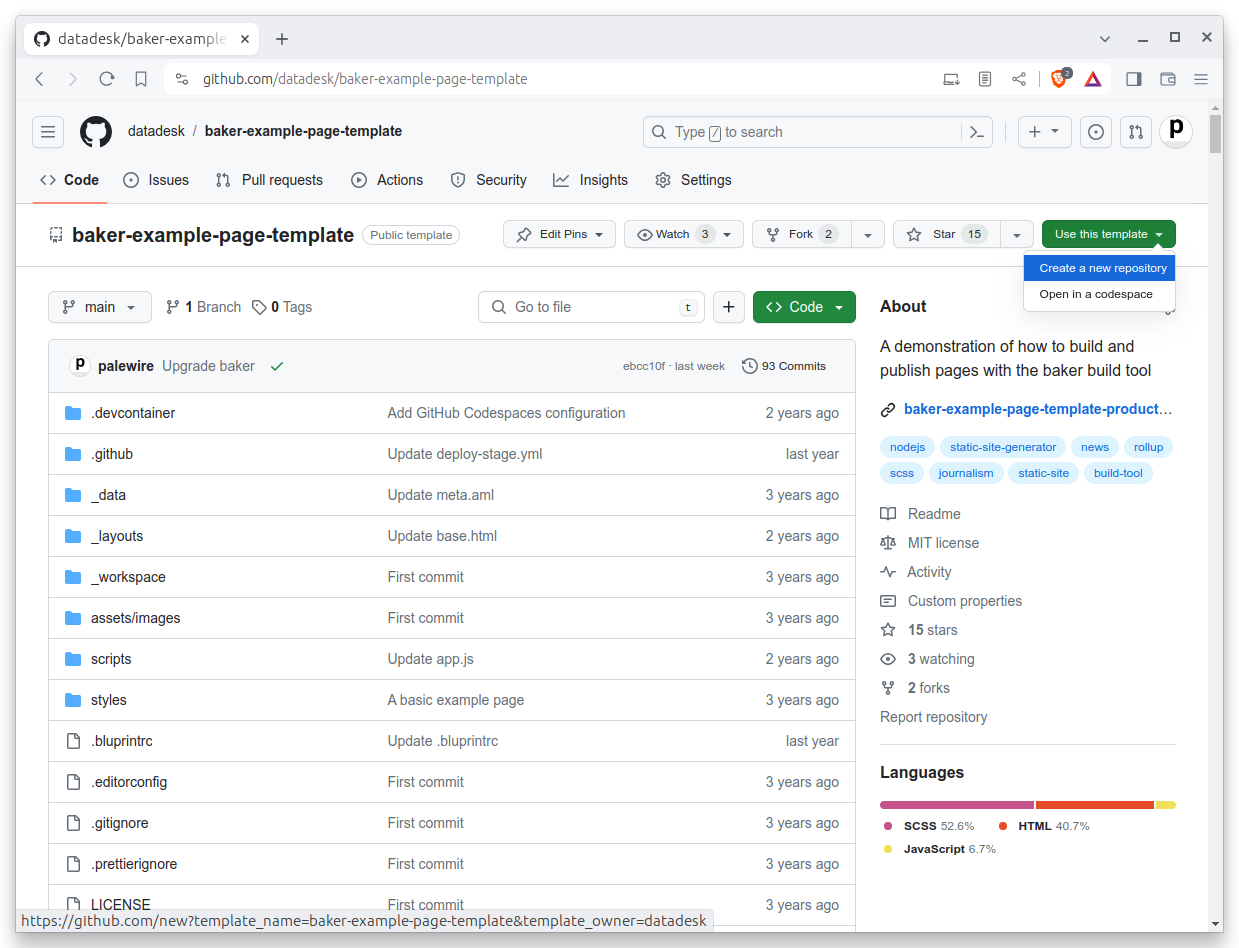Open the hamburger navigation menu
Screen dimensions: 1239x948
[48, 132]
